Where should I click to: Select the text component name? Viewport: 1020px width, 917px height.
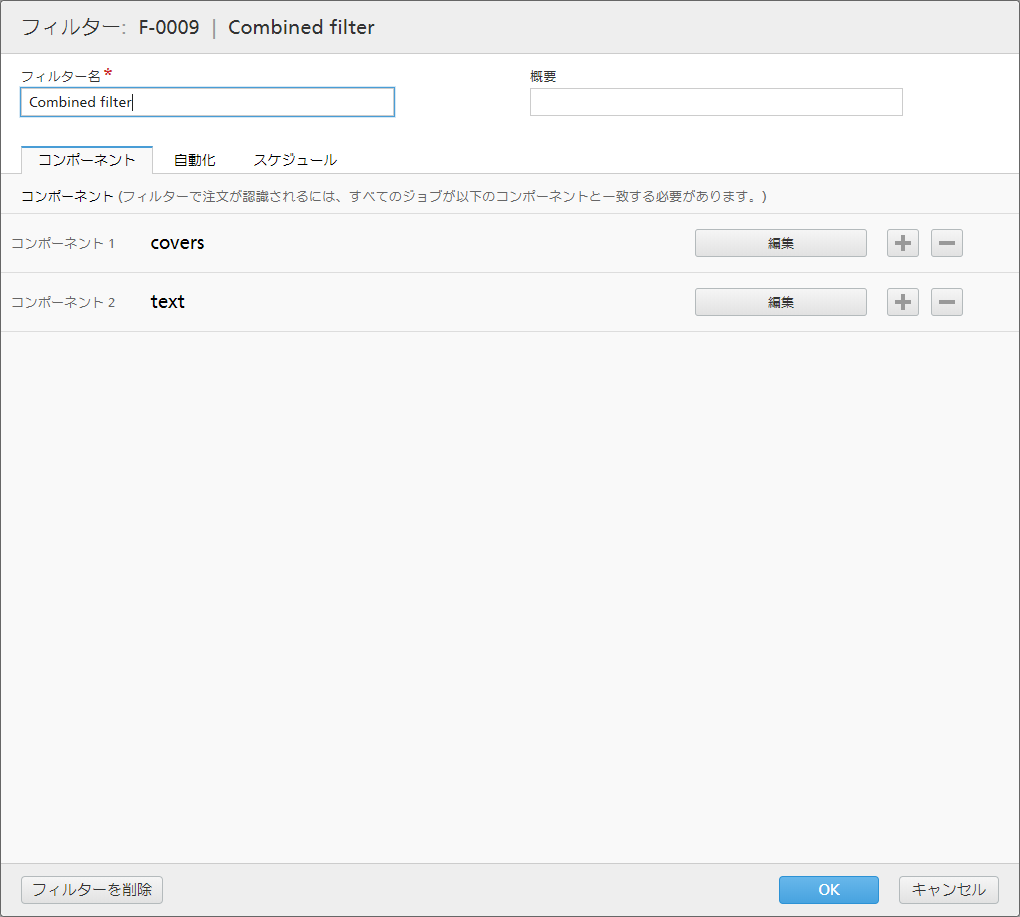pos(168,302)
